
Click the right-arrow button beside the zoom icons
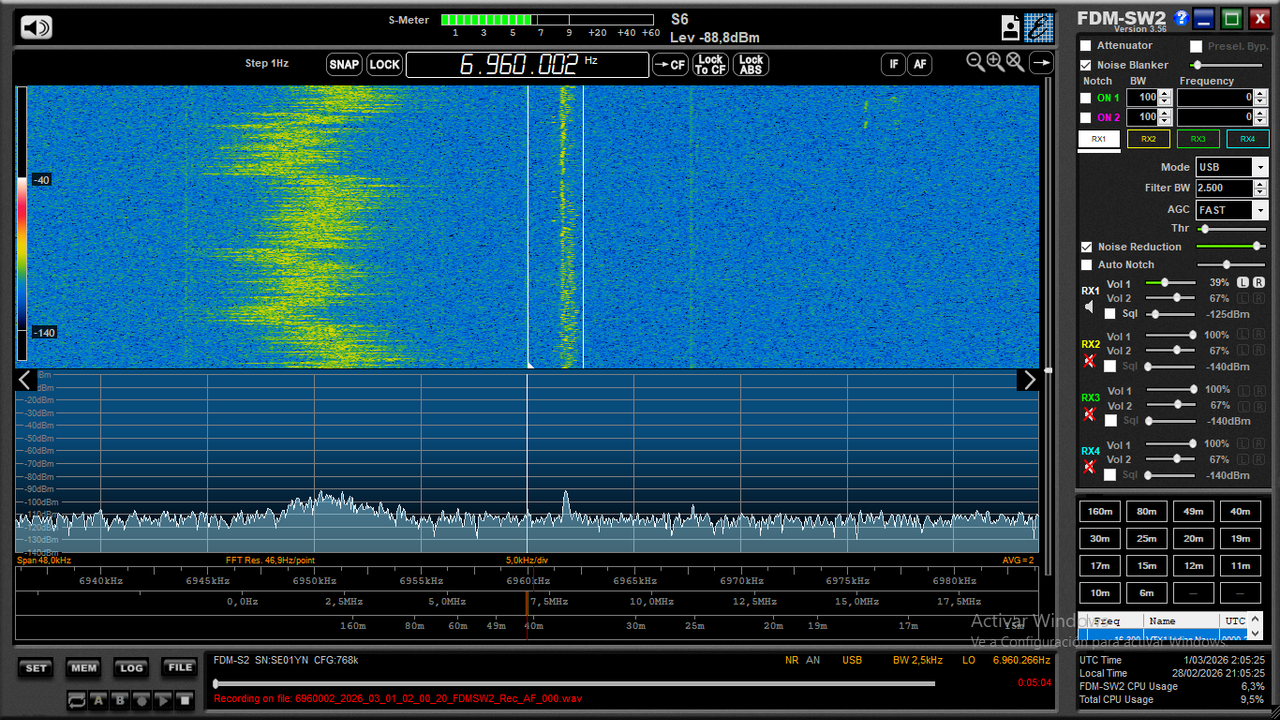pos(1041,63)
